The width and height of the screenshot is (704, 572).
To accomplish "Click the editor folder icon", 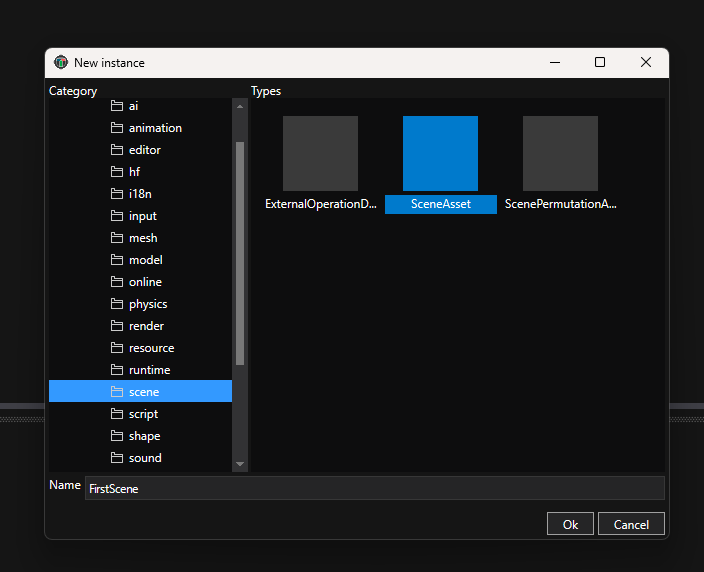I will 117,150.
